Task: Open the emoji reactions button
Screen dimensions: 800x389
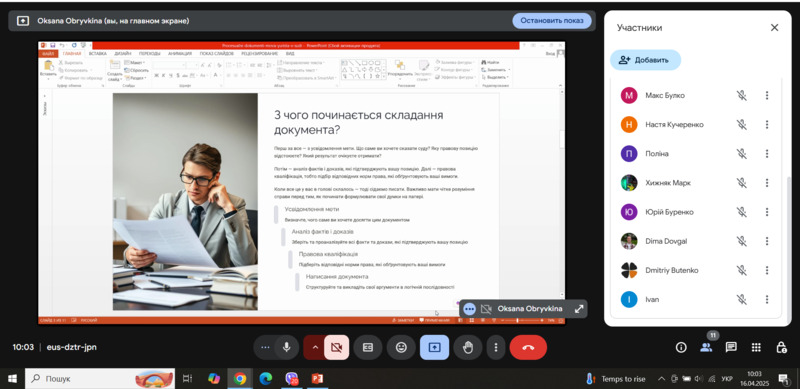Action: pyautogui.click(x=402, y=348)
